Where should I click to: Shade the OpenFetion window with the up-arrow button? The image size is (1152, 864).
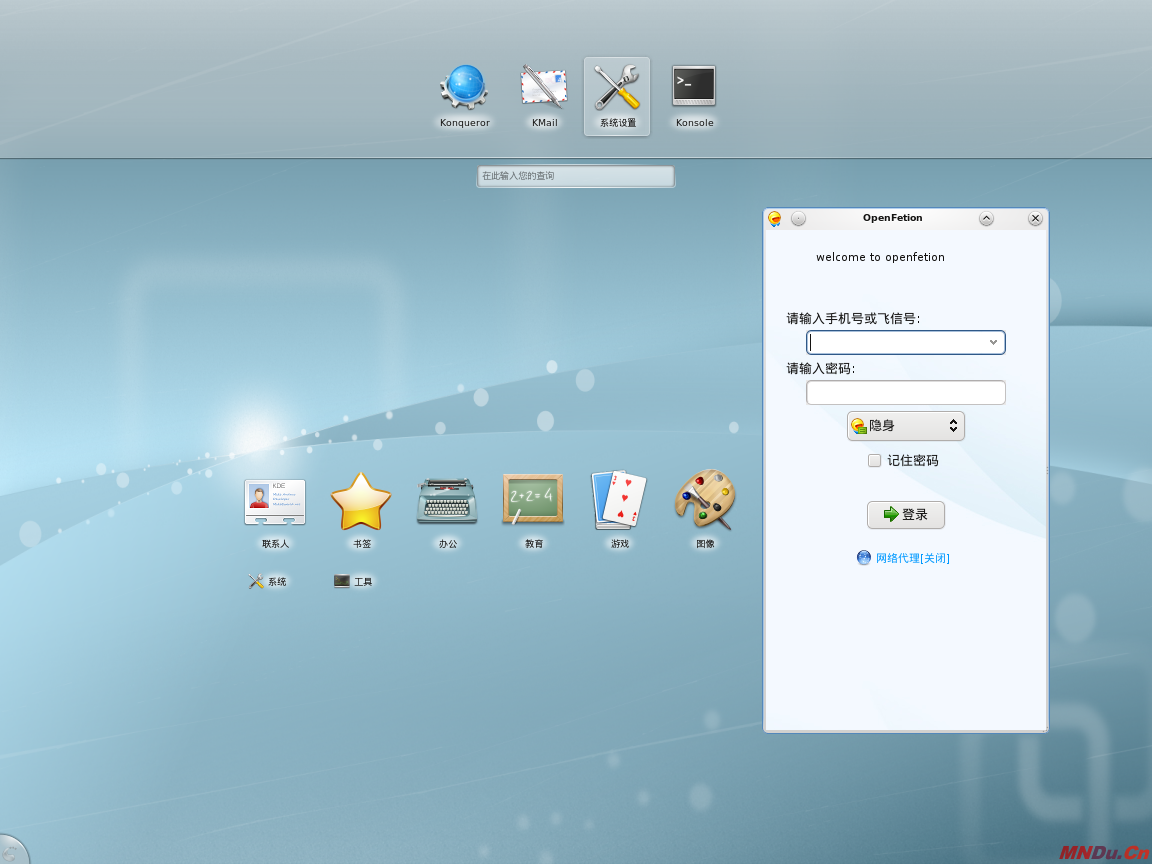(987, 218)
